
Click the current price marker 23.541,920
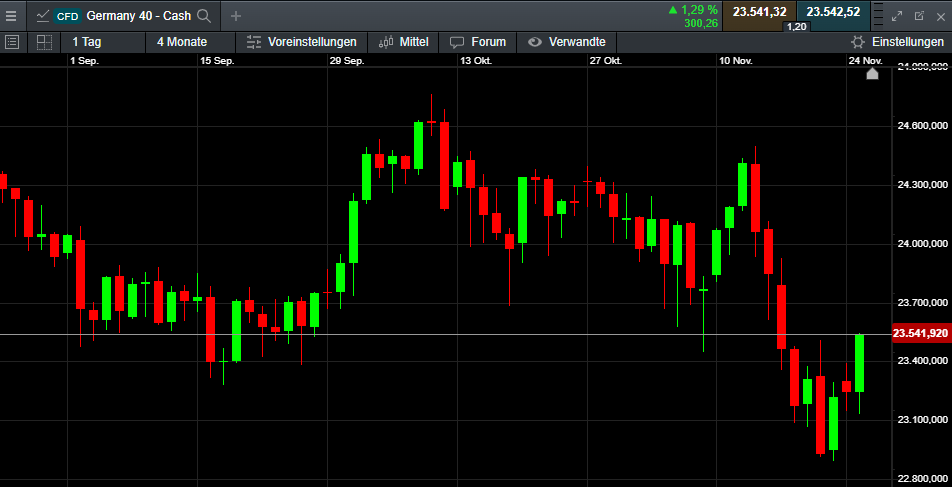pyautogui.click(x=919, y=333)
